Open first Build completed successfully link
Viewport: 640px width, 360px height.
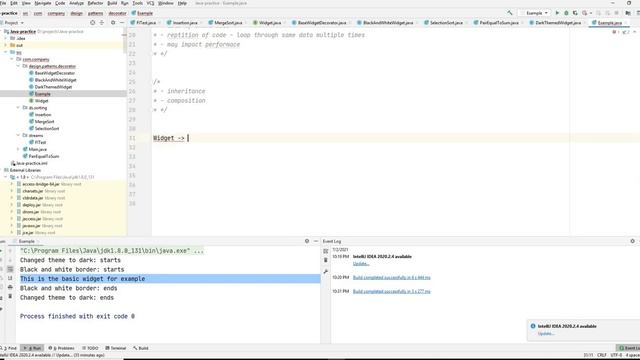391,278
